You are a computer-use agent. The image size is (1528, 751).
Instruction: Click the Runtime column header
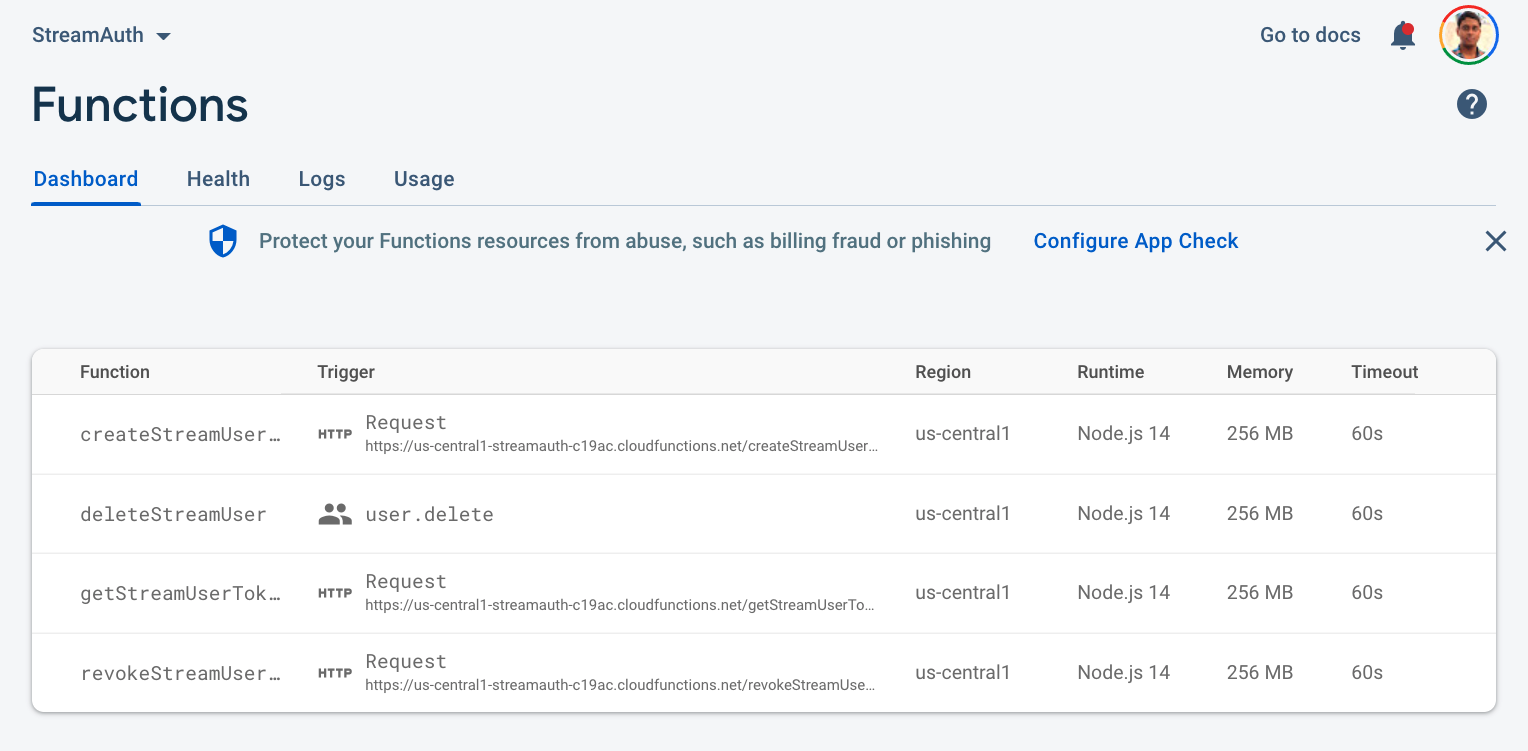tap(1110, 372)
